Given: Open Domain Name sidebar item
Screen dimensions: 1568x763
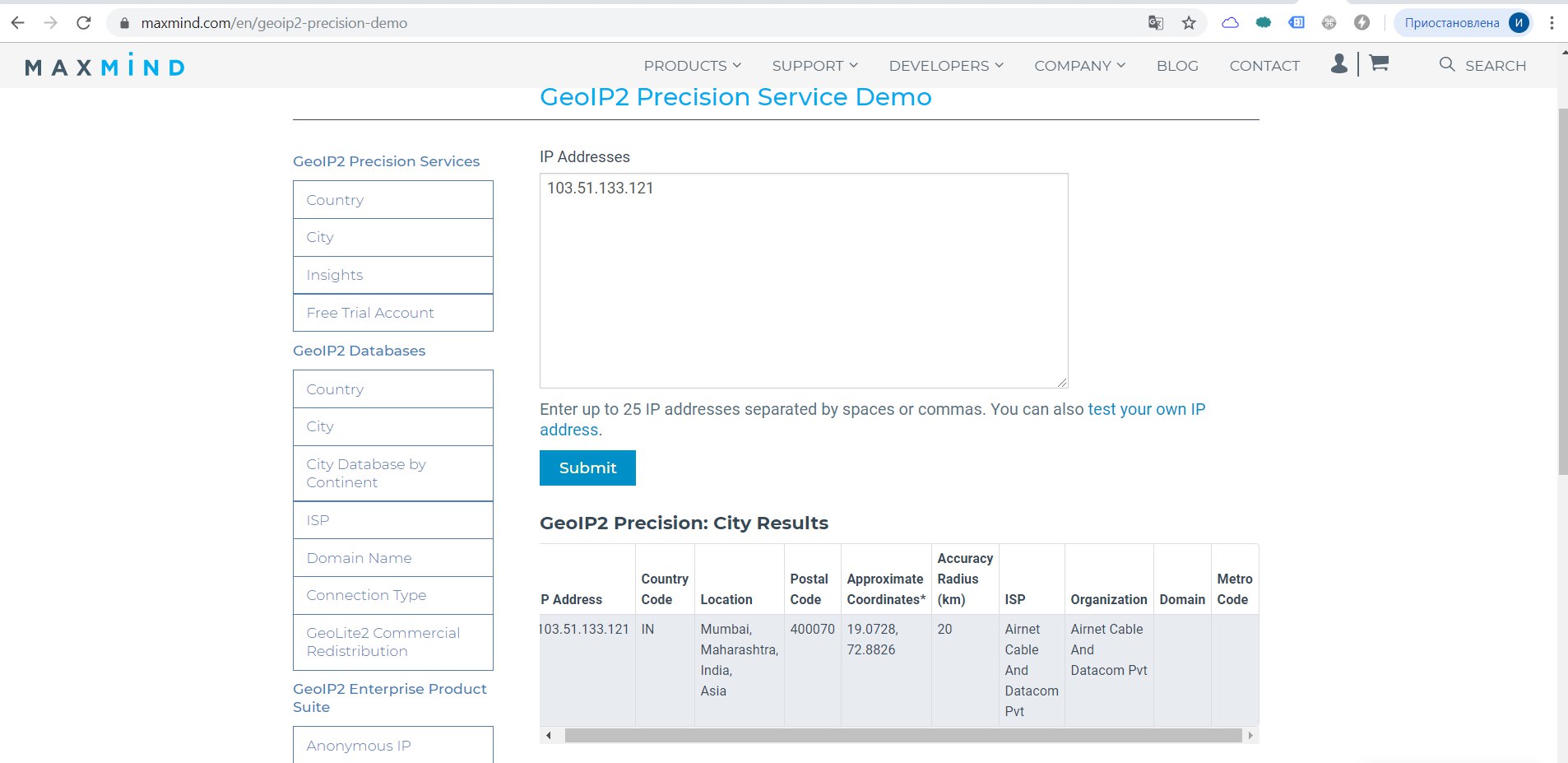Looking at the screenshot, I should tap(393, 558).
